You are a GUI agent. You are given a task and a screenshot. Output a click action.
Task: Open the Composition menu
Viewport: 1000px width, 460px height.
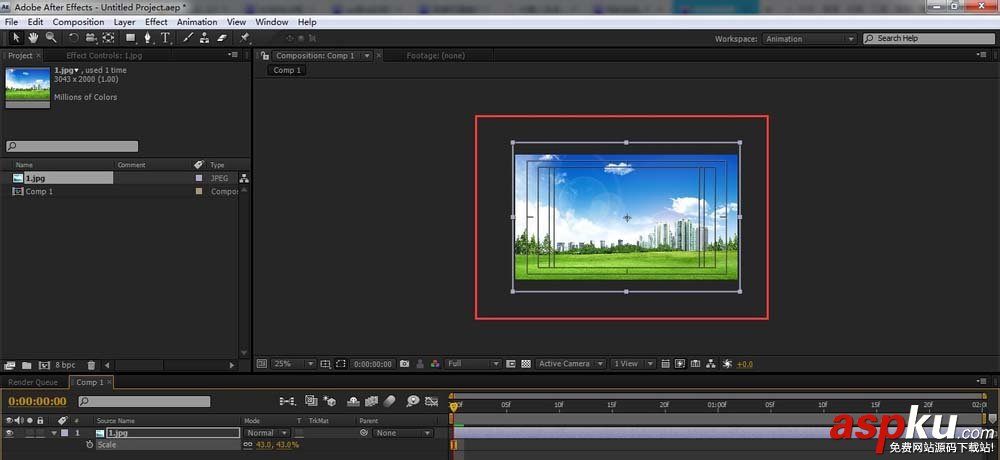(x=78, y=22)
